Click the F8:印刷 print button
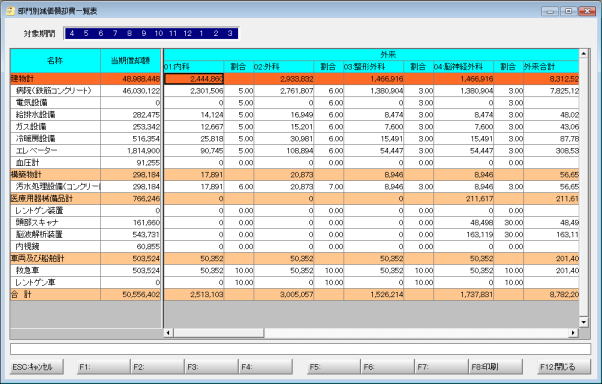 [496, 367]
